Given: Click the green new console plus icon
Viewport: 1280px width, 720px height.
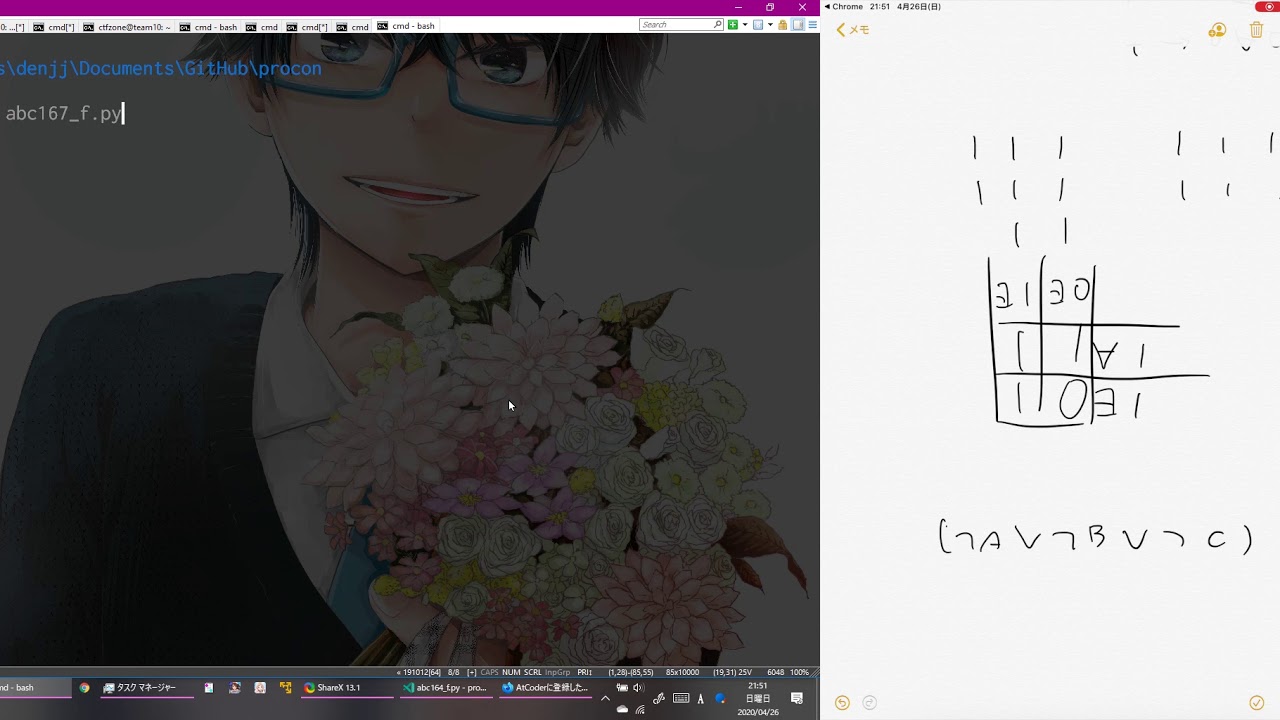Looking at the screenshot, I should (x=733, y=25).
